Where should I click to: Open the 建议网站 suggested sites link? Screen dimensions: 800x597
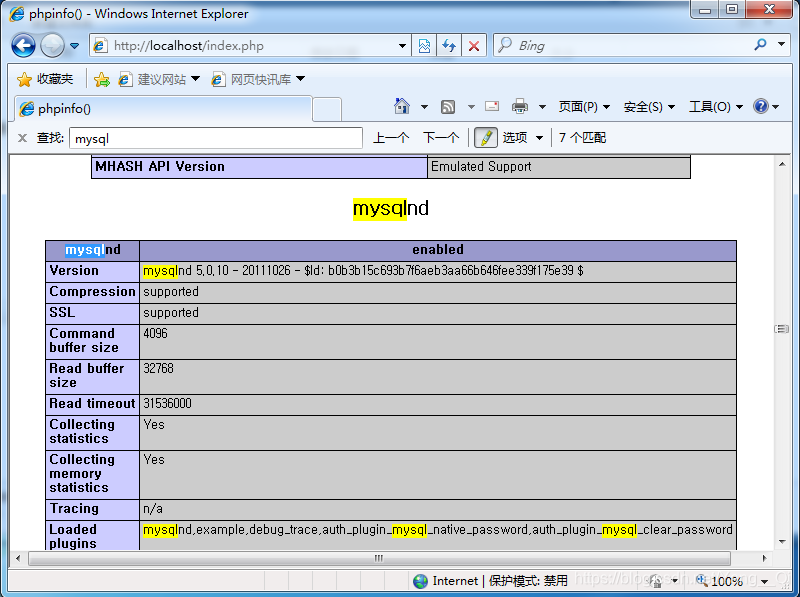pyautogui.click(x=159, y=79)
